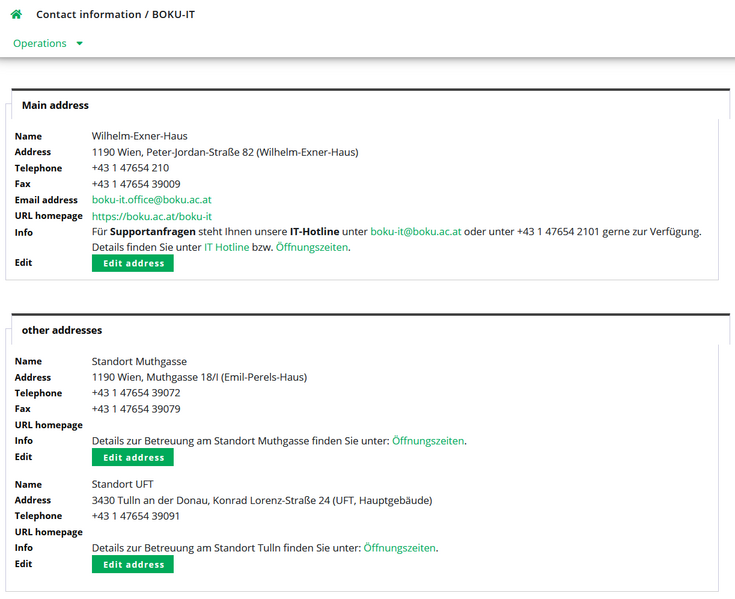Click the Operations dropdown arrow
Screen dimensions: 735x599
80,44
